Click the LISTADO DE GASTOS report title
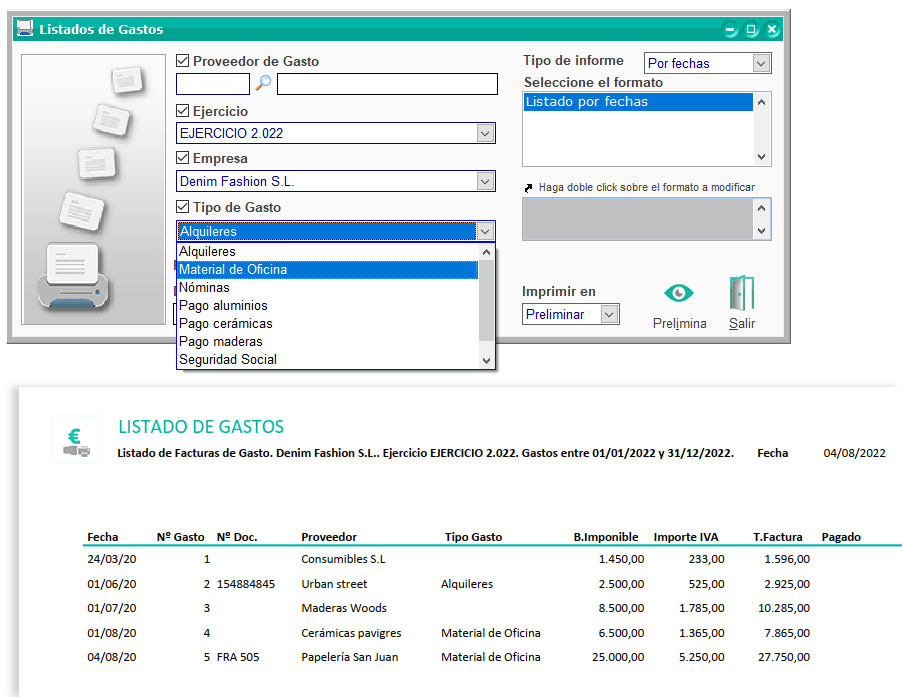 (x=201, y=427)
